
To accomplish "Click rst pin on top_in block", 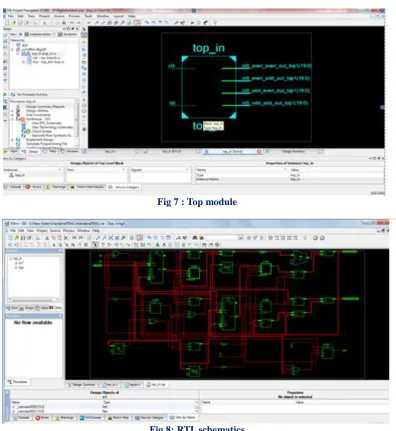I will pyautogui.click(x=172, y=103).
